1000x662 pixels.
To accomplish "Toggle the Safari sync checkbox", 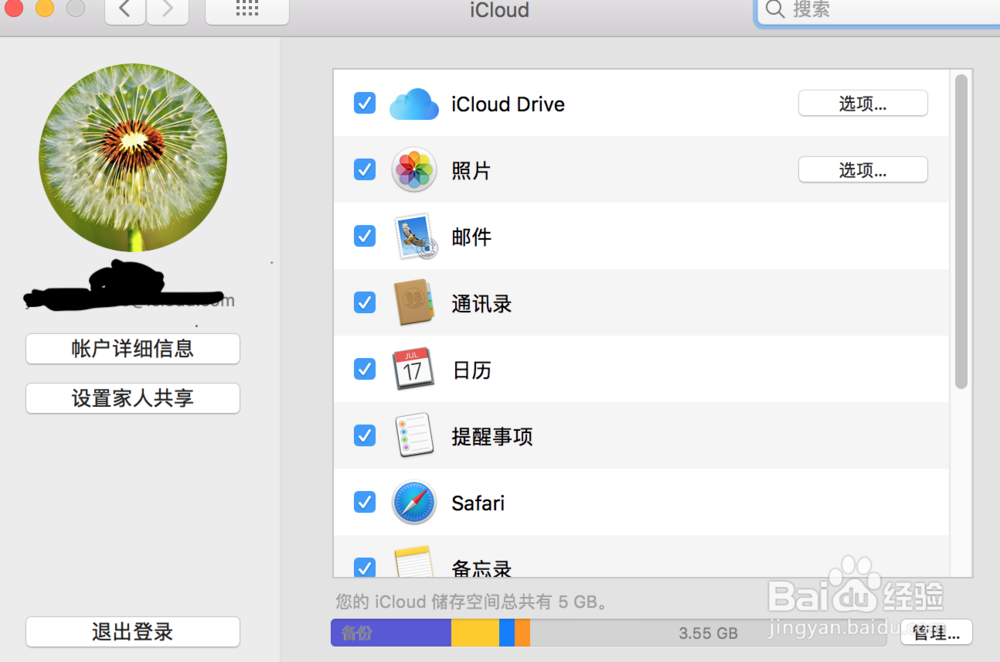I will (364, 503).
